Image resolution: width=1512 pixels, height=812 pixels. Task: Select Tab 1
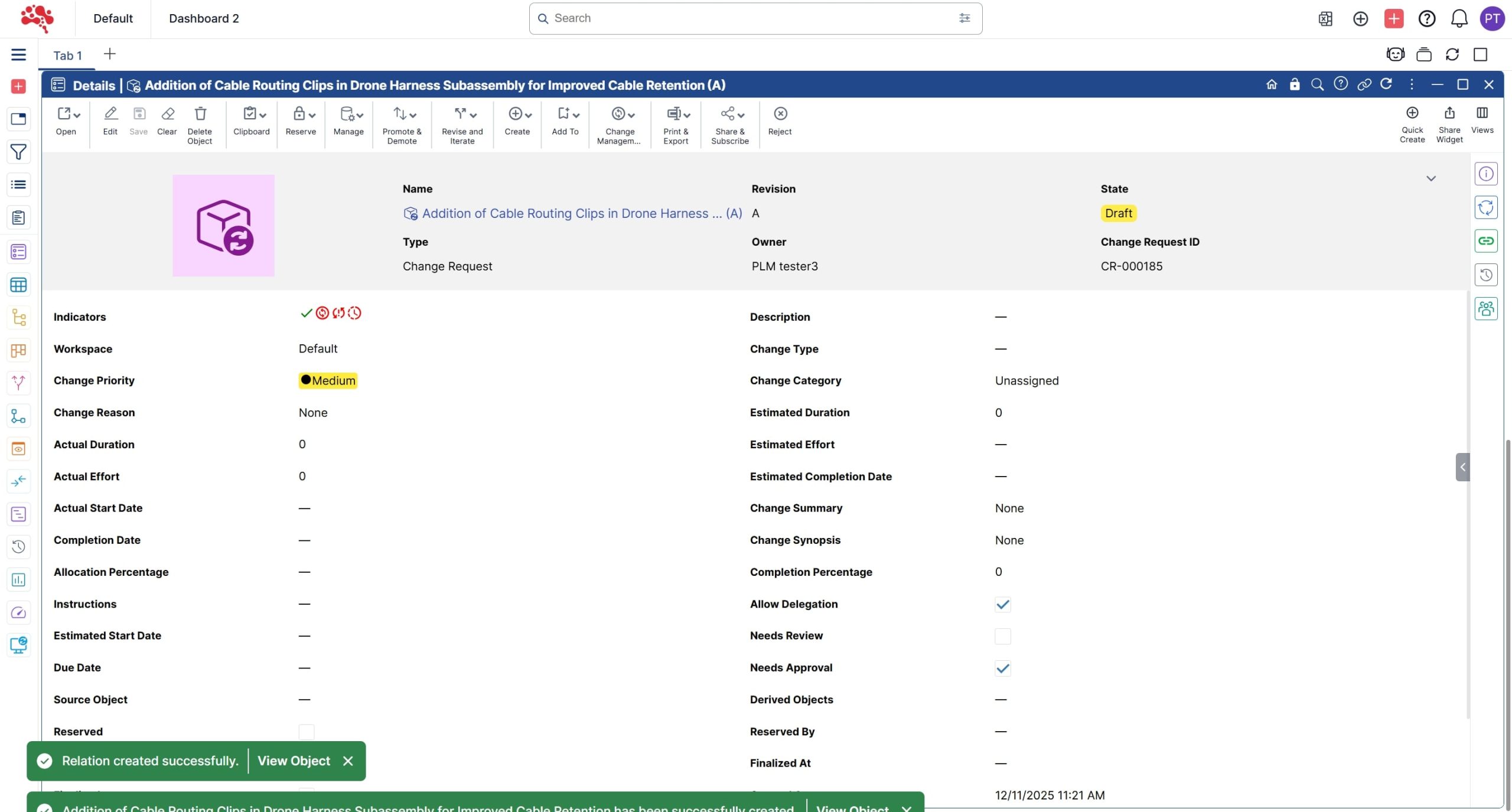[67, 56]
